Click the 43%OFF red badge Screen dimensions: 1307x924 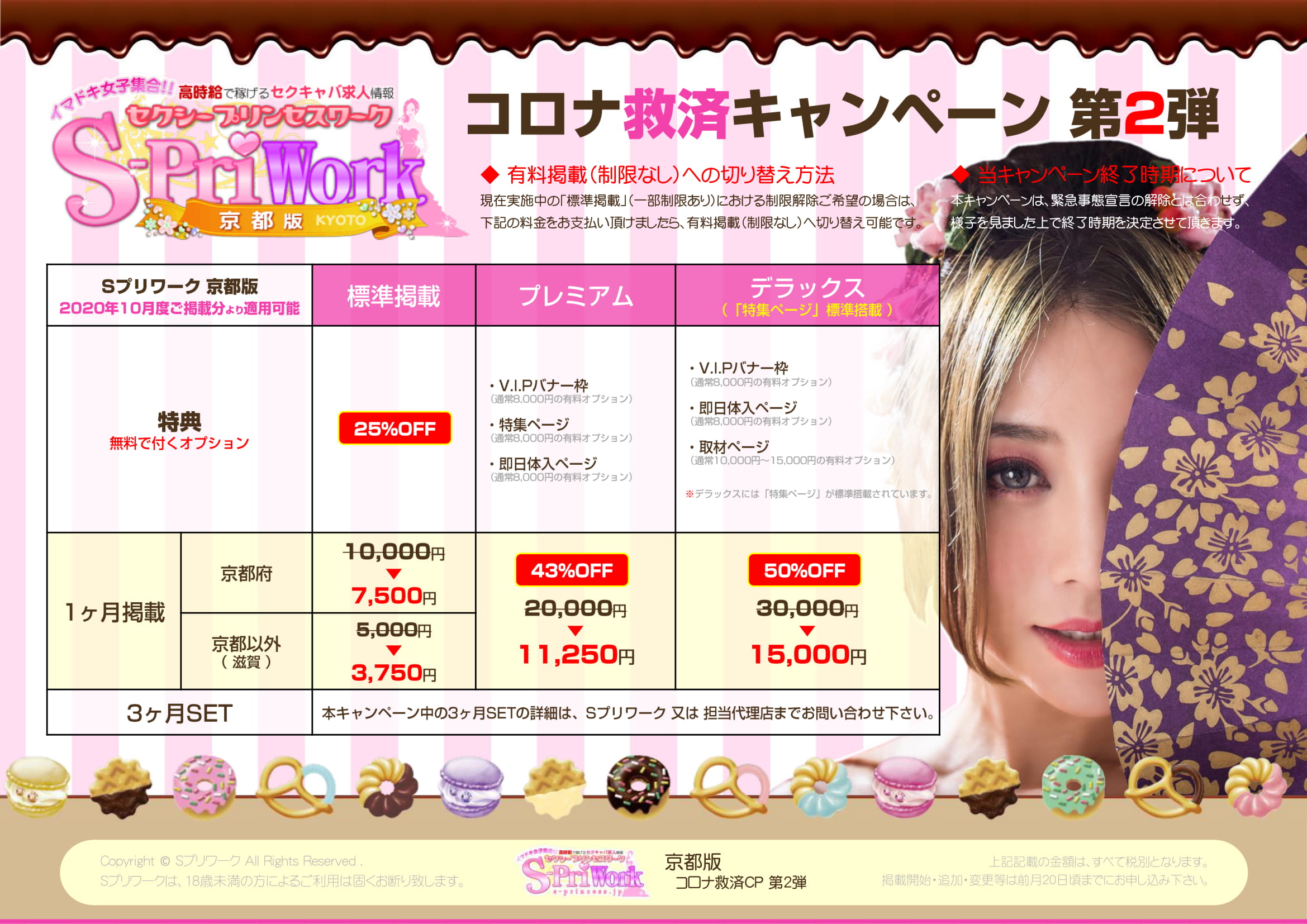tap(572, 570)
